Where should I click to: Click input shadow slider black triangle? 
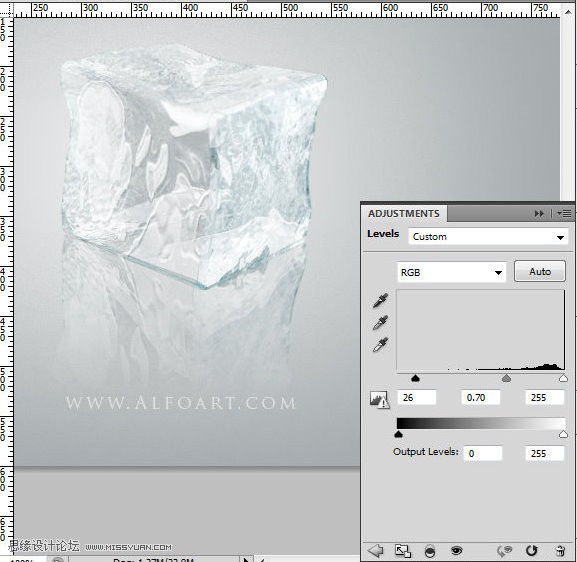[x=415, y=378]
